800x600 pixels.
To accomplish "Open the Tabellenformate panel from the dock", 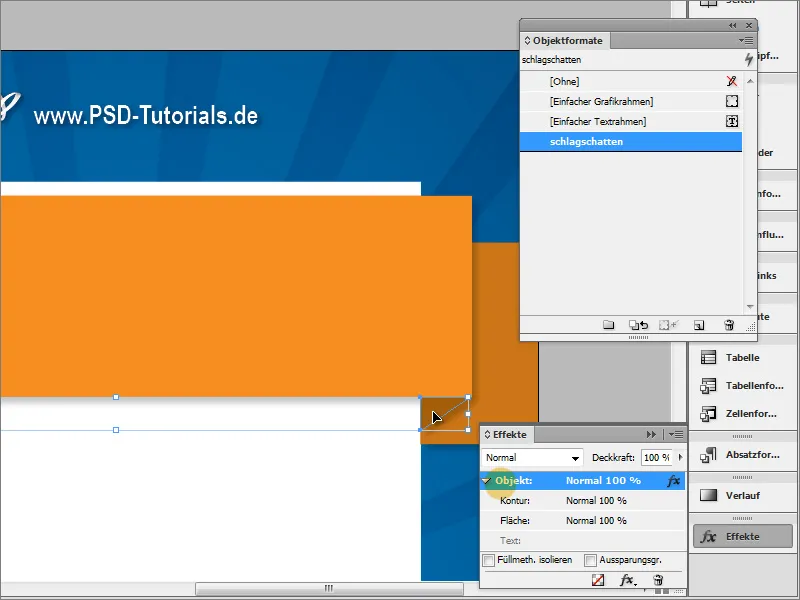I will [x=742, y=386].
